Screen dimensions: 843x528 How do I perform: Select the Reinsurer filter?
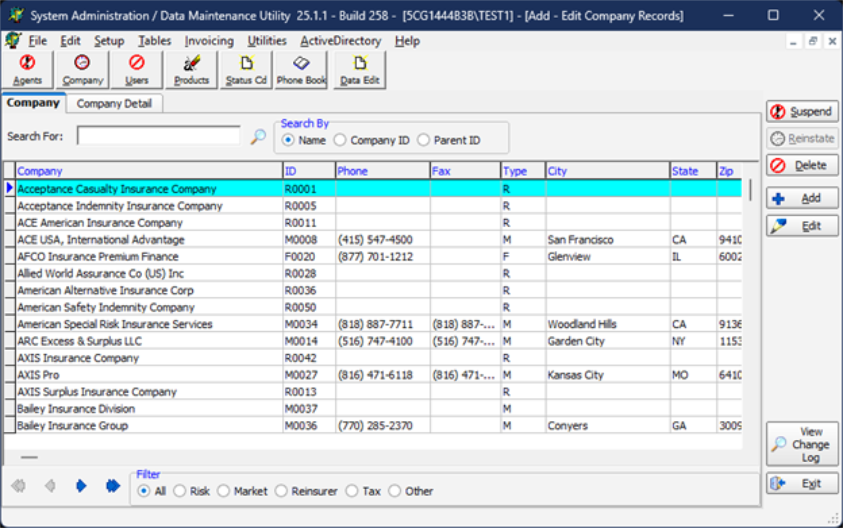pyautogui.click(x=306, y=491)
